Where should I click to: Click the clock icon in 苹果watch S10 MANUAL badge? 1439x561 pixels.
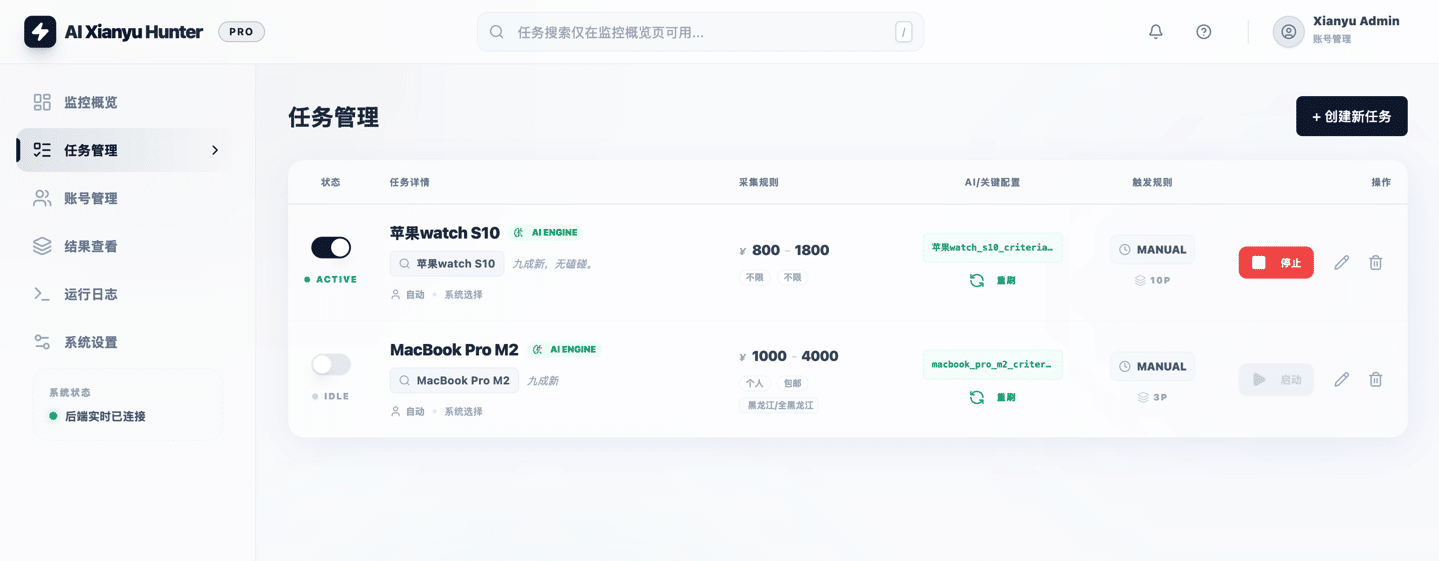coord(1125,250)
